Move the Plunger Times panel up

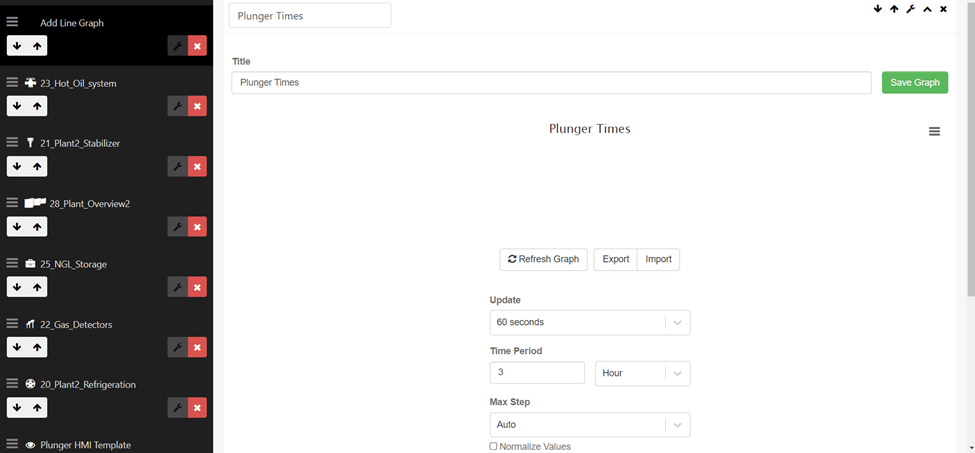tap(894, 9)
